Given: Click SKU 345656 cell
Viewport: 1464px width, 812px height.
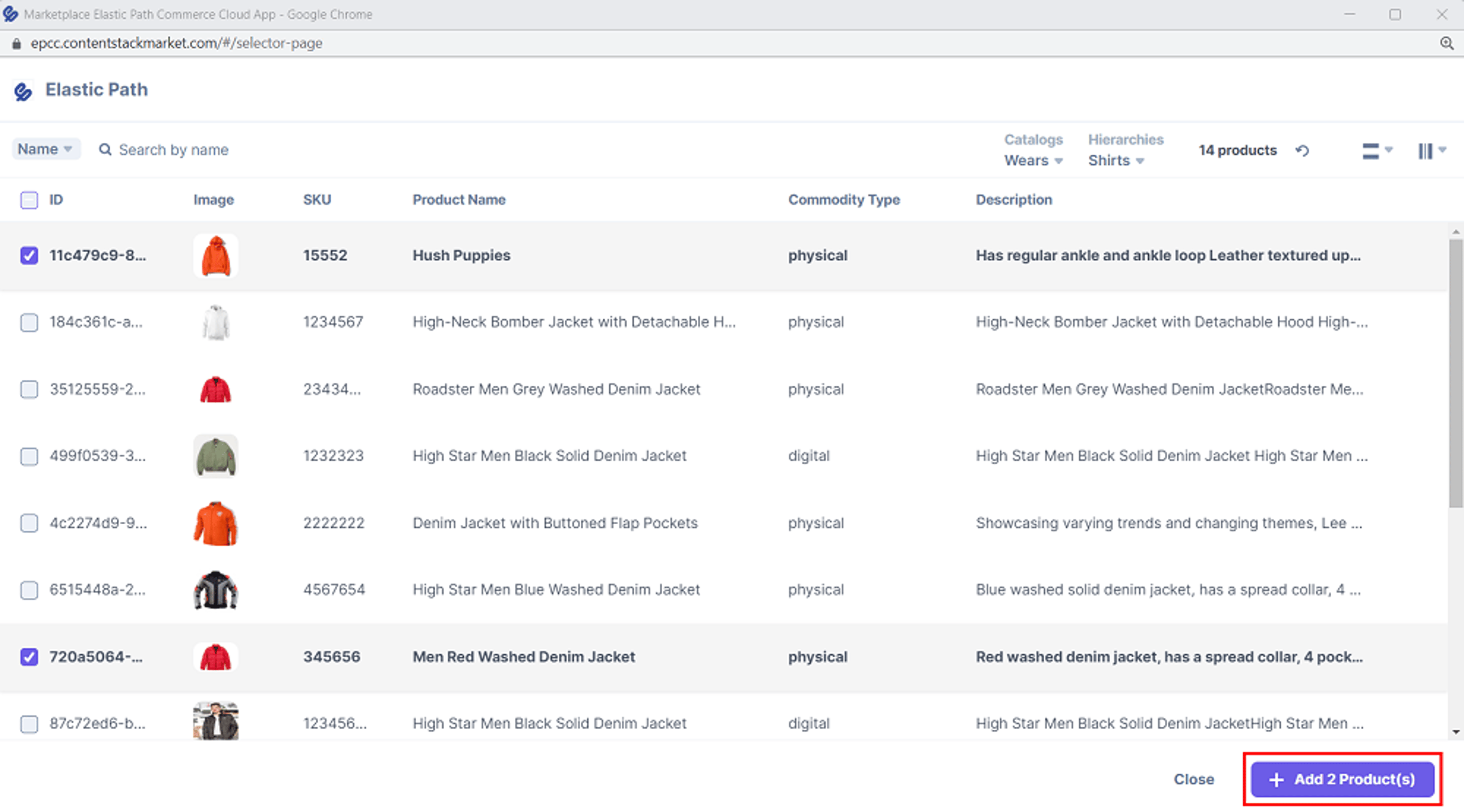Looking at the screenshot, I should (332, 657).
